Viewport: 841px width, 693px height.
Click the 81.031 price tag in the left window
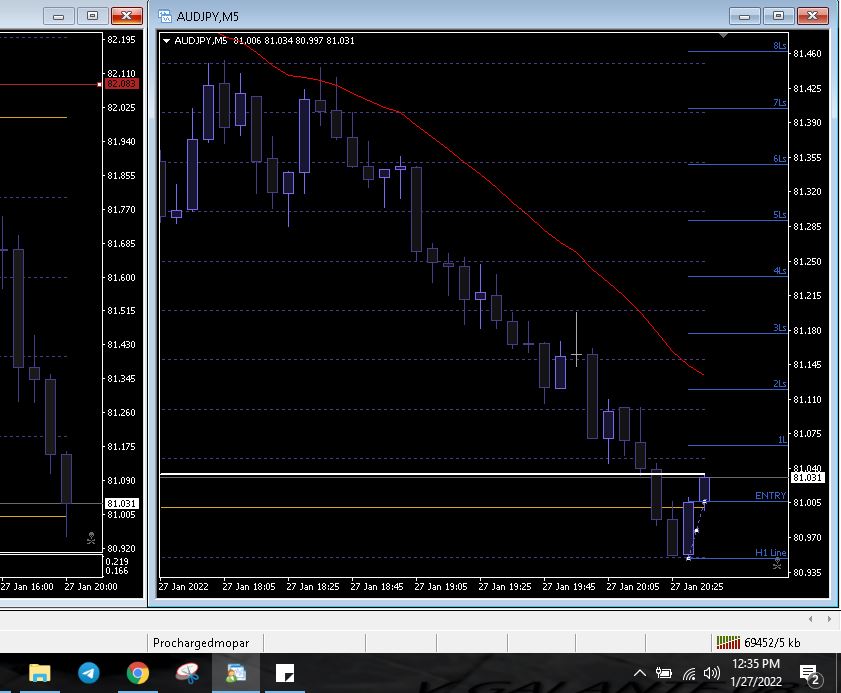(122, 503)
